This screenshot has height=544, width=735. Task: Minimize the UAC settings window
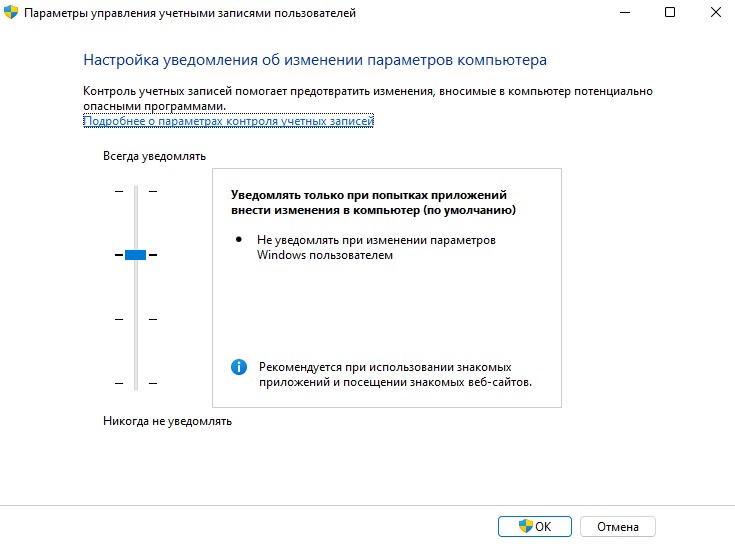[x=625, y=12]
